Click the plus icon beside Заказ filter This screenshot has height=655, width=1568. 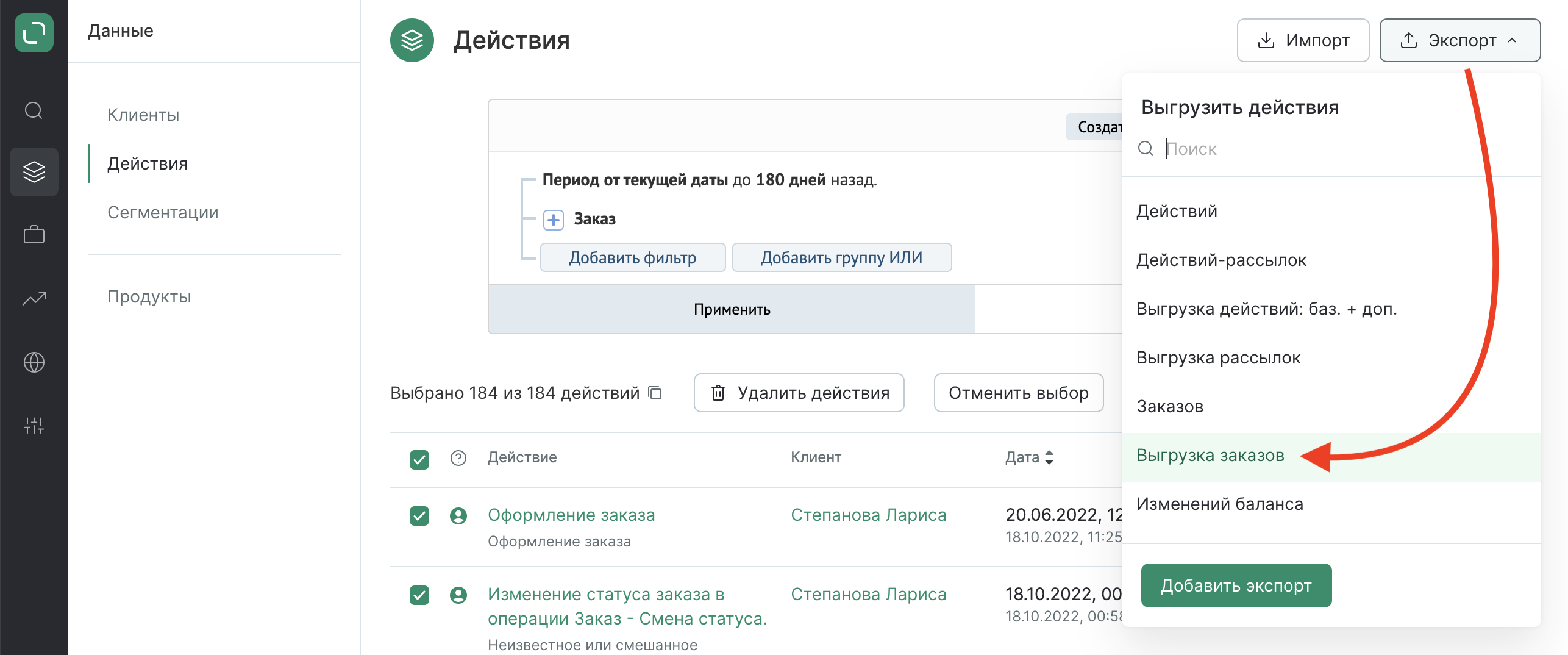(554, 220)
